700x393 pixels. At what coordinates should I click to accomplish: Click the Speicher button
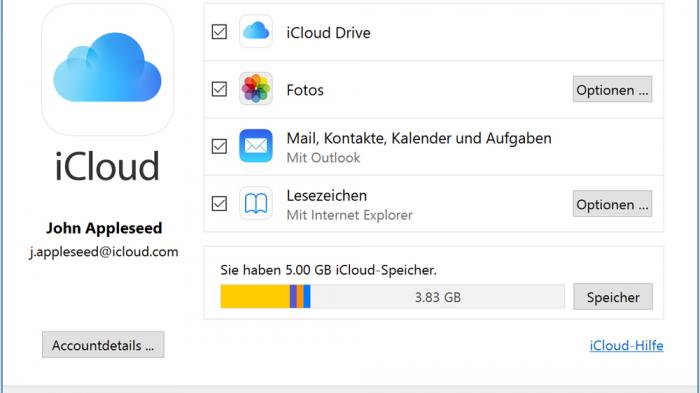613,297
